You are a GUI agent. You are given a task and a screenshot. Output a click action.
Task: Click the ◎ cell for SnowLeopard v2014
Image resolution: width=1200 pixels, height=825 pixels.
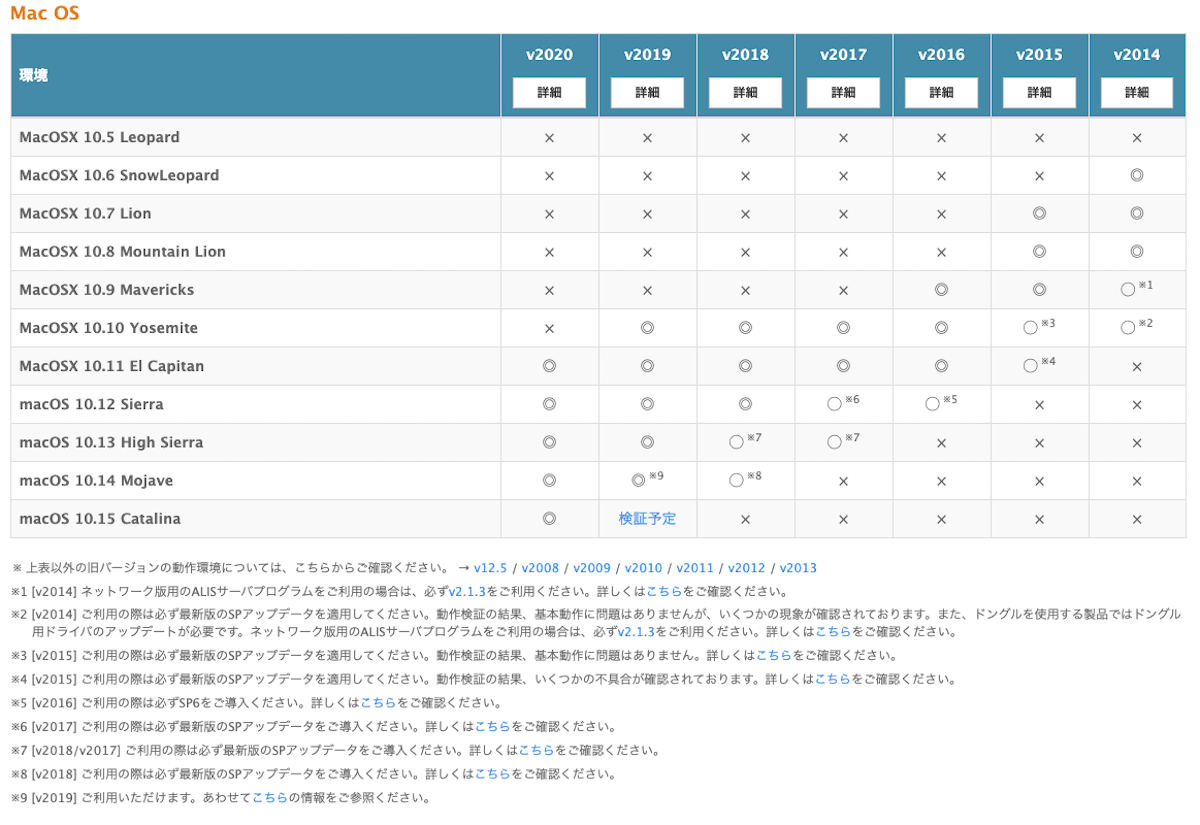click(1137, 175)
